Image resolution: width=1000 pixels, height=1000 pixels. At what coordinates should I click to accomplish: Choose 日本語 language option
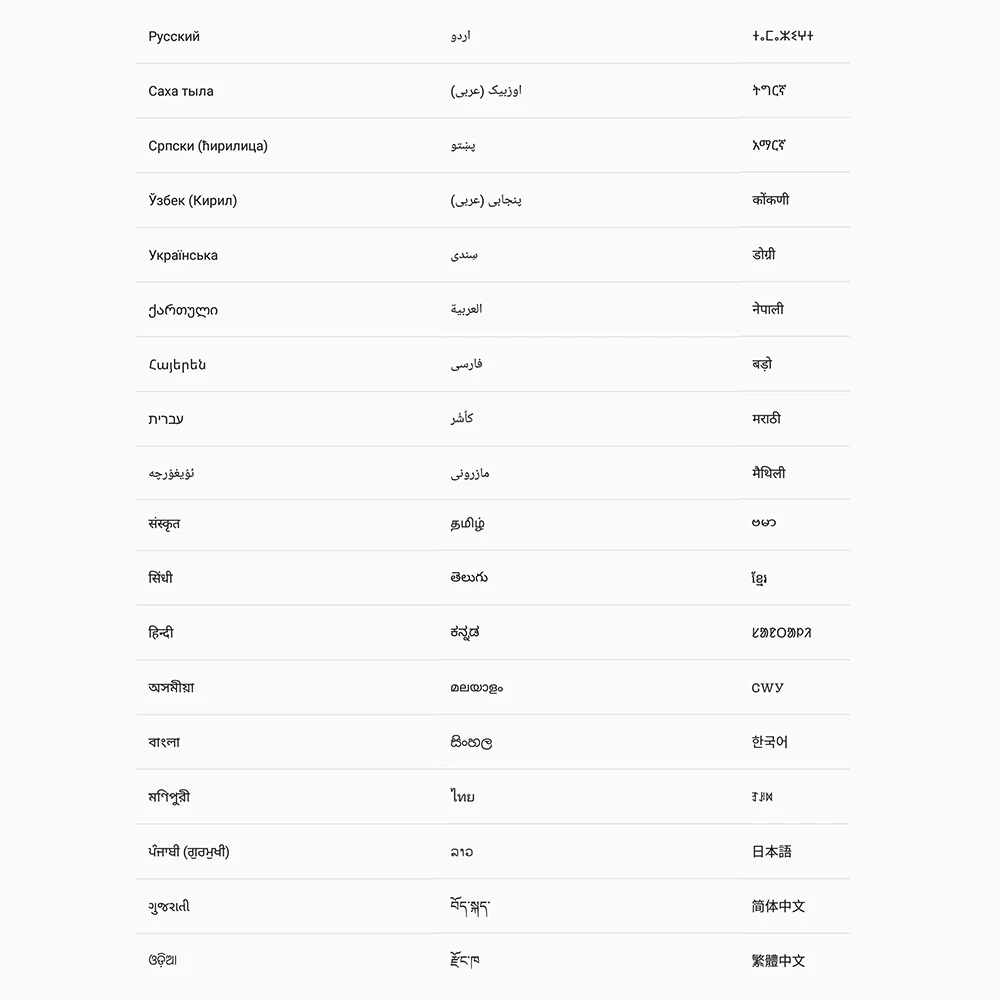tap(771, 852)
